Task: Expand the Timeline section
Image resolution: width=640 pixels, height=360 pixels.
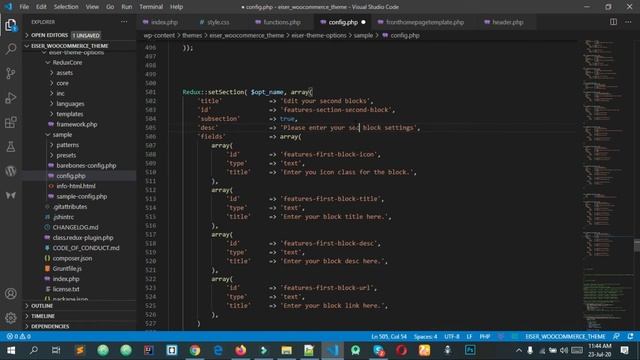Action: tap(43, 316)
